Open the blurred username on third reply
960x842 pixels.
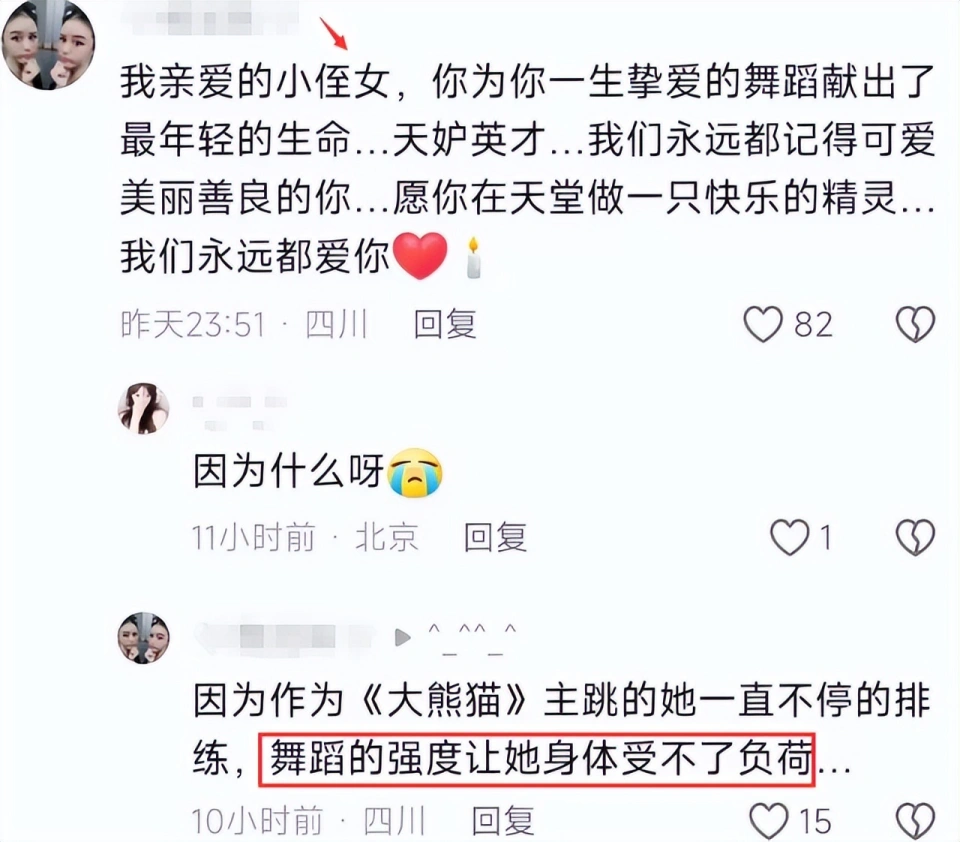[285, 637]
